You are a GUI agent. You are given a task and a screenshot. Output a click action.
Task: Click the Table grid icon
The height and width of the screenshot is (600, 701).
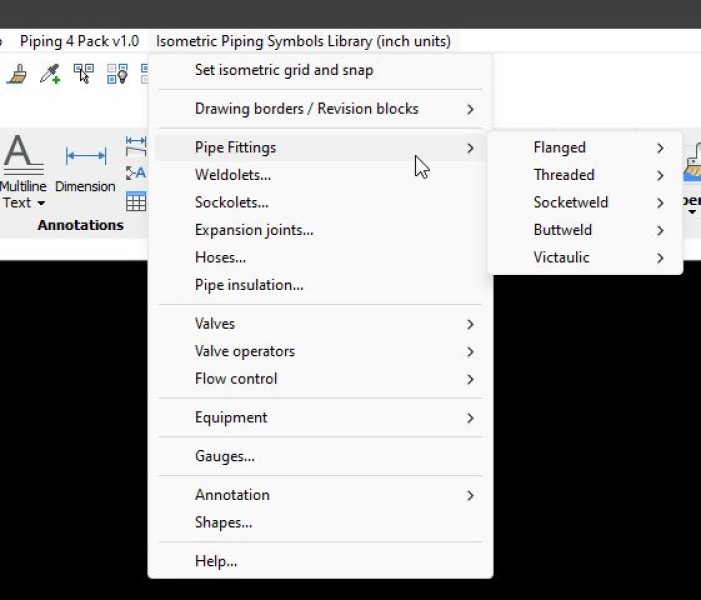pyautogui.click(x=136, y=201)
